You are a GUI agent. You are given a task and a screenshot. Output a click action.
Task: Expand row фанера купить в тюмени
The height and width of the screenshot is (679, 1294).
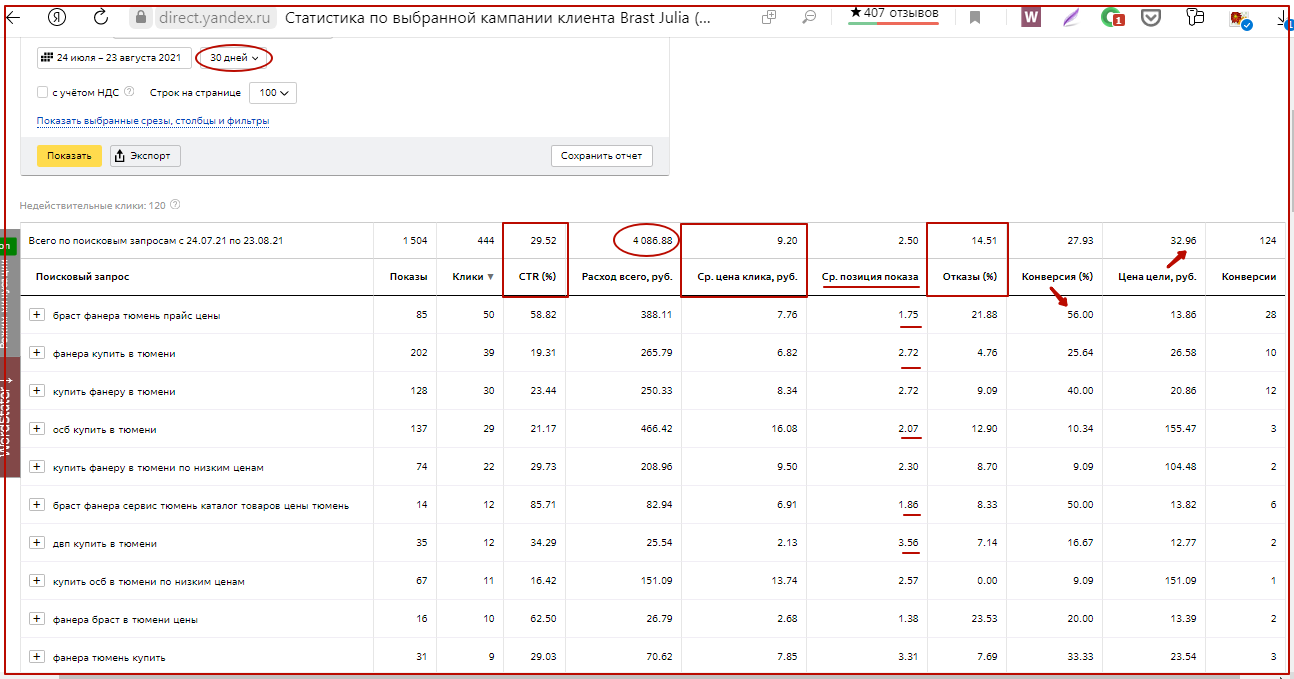pos(37,353)
